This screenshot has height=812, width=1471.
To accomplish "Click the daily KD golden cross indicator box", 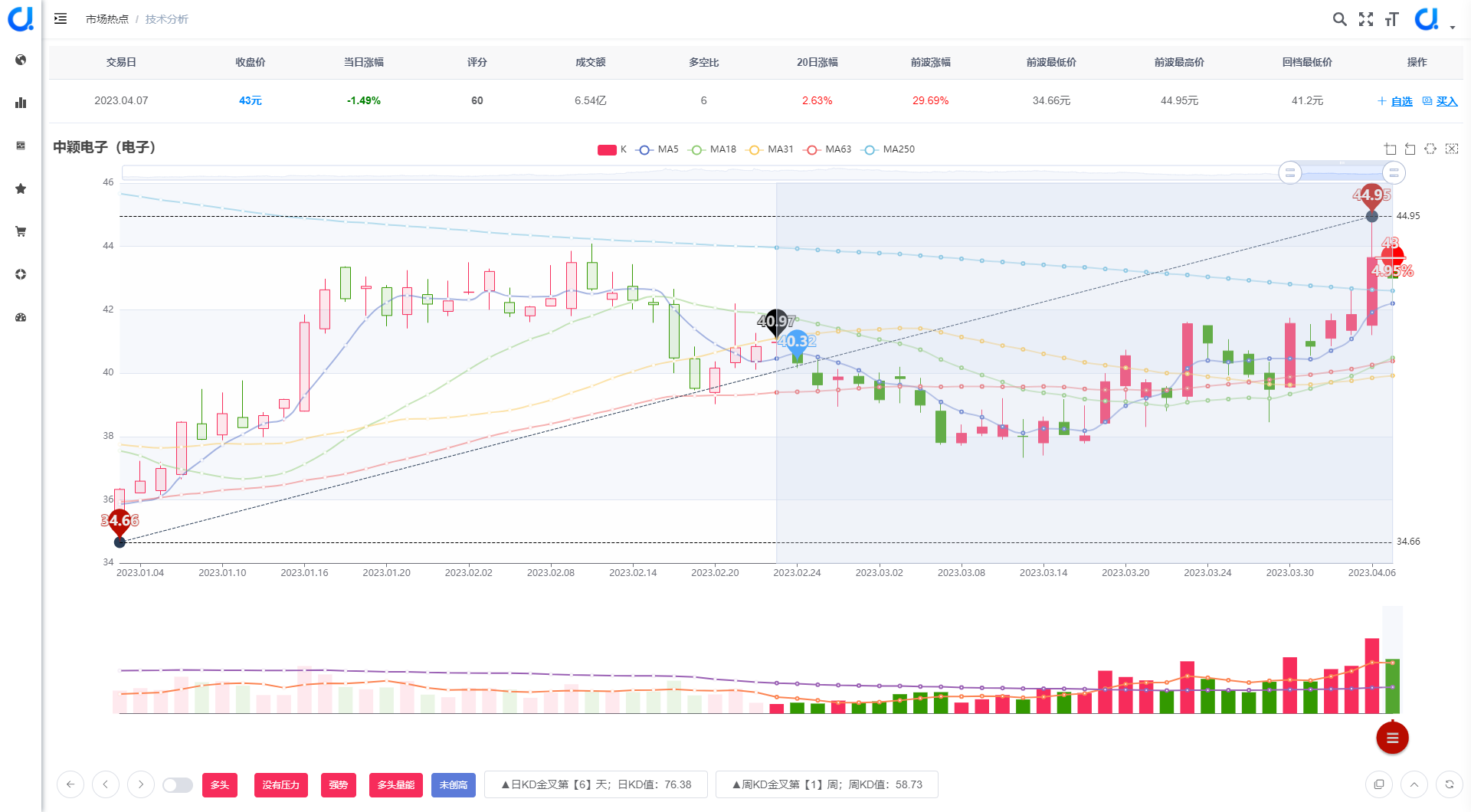I will pos(596,784).
